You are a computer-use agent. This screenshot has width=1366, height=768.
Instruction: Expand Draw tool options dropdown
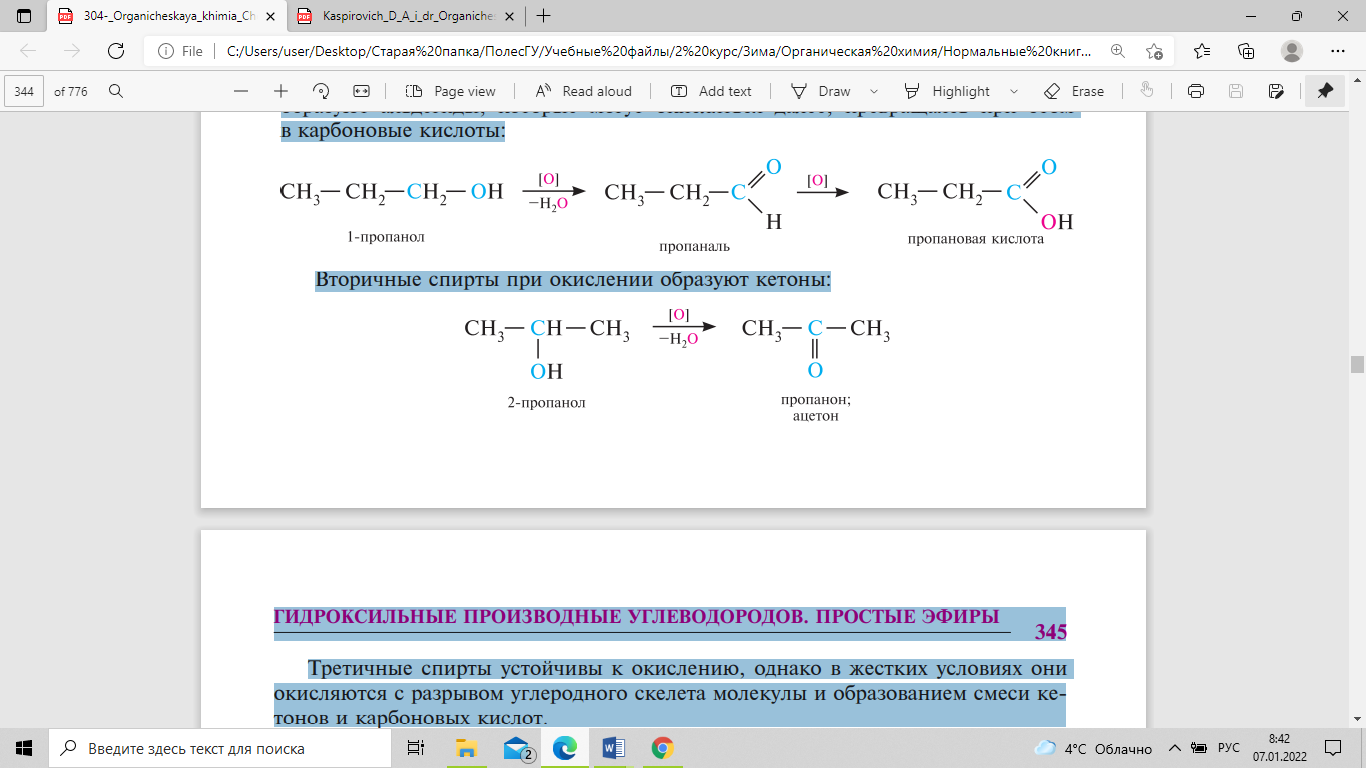tap(875, 91)
